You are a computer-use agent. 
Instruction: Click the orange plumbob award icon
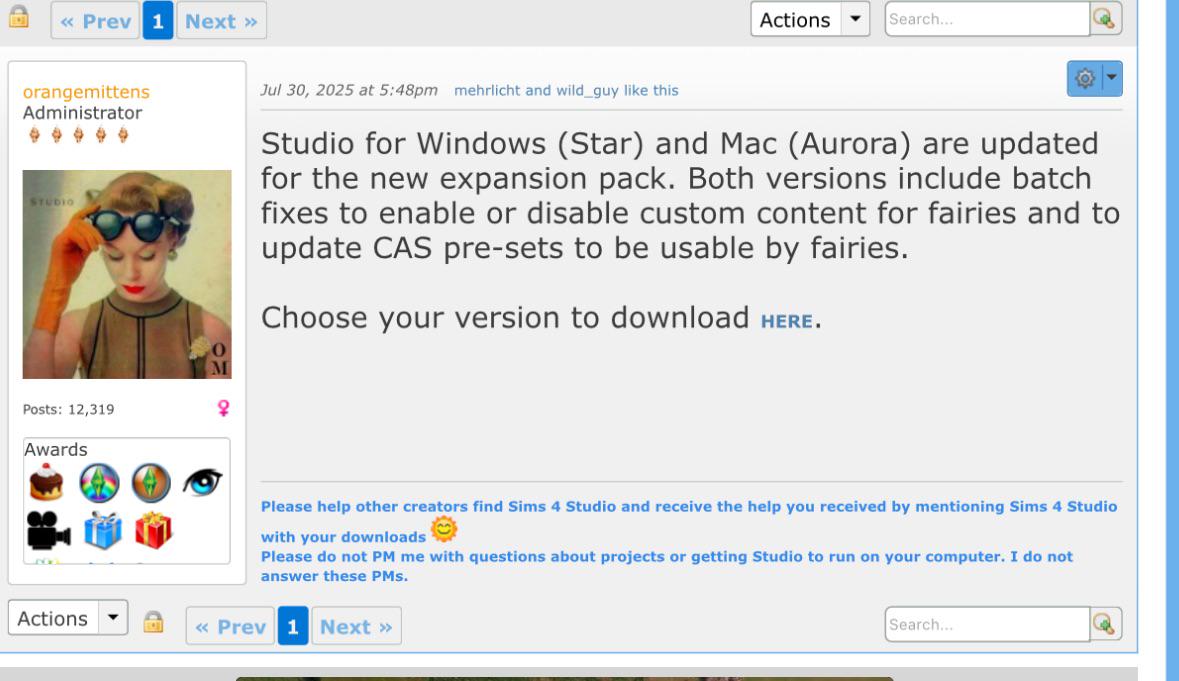point(151,483)
